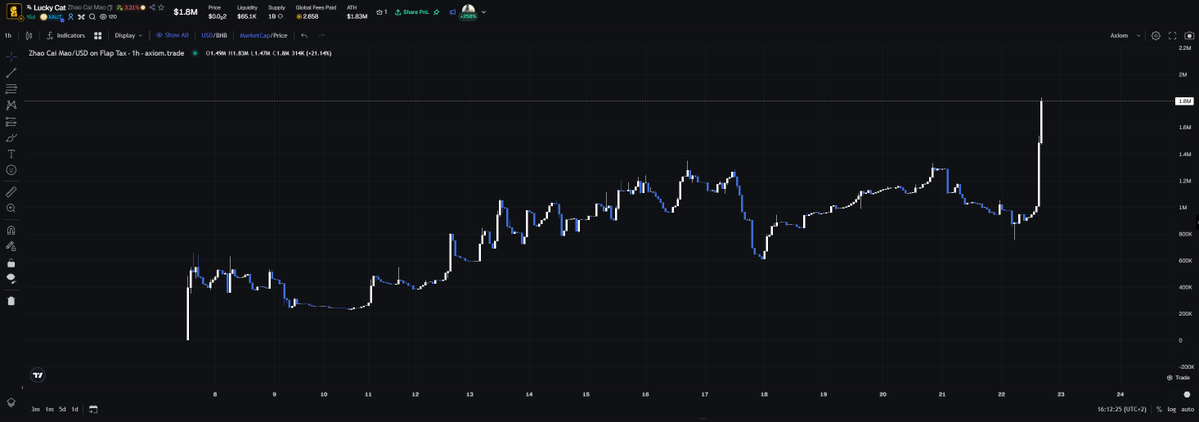Toggle log scale
This screenshot has width=1199, height=422.
click(x=1171, y=409)
